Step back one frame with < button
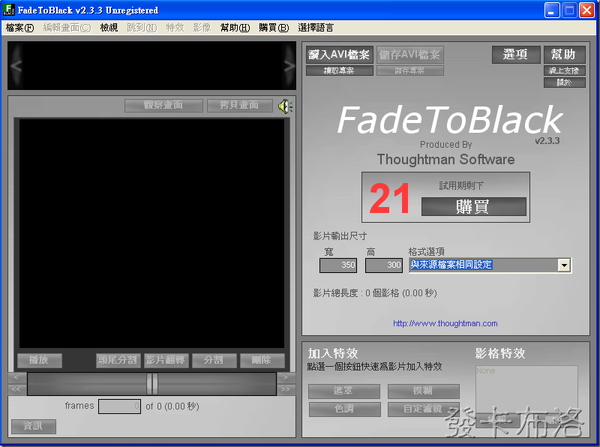The width and height of the screenshot is (600, 447). [x=17, y=377]
